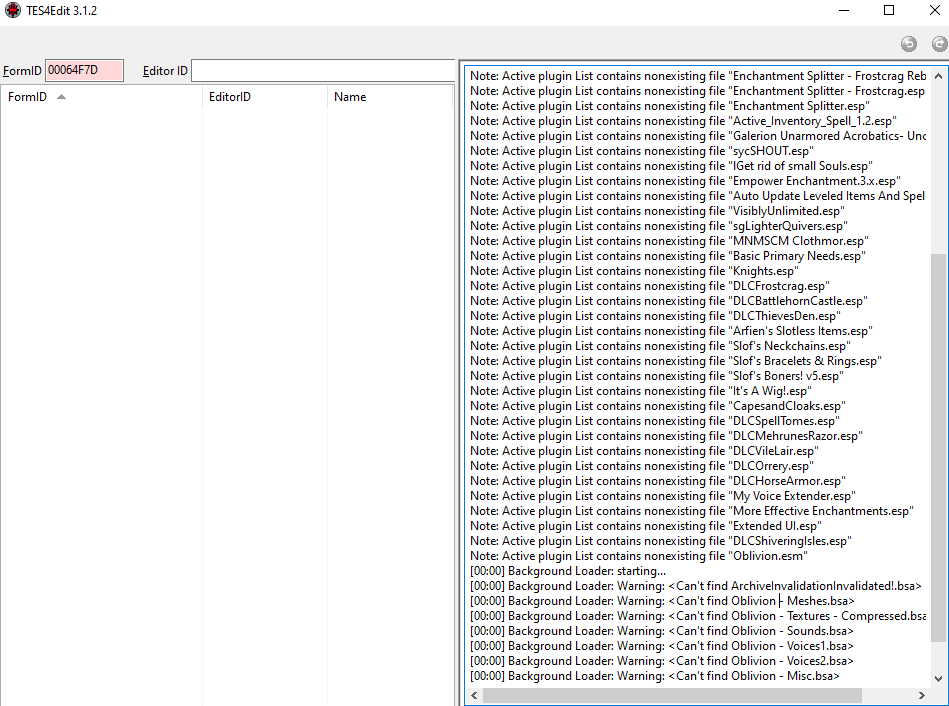Click the TES4Edit application icon in title bar

(x=12, y=11)
